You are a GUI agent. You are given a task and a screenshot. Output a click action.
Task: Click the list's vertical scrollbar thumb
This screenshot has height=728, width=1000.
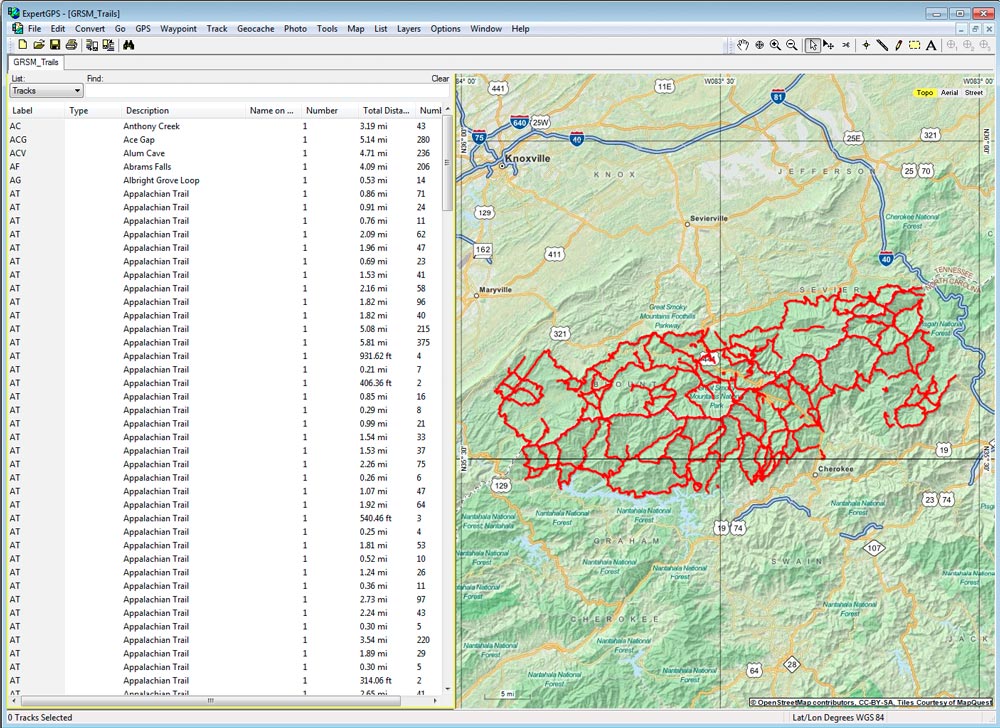click(447, 163)
